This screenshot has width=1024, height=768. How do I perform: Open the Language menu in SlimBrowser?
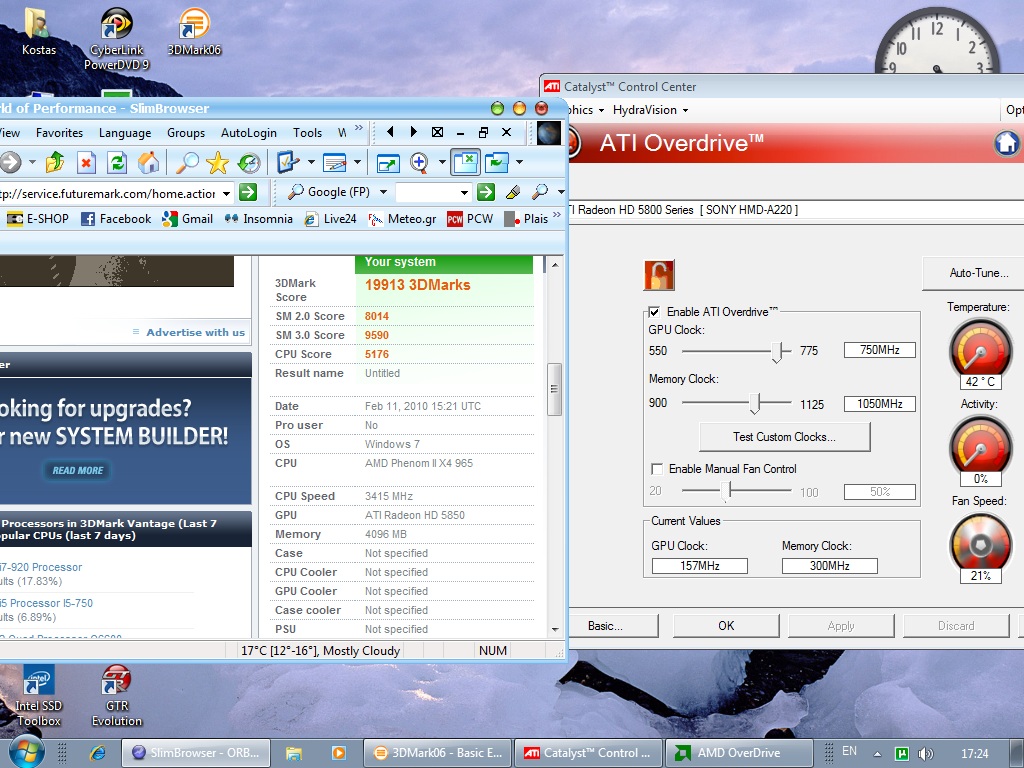click(x=125, y=133)
